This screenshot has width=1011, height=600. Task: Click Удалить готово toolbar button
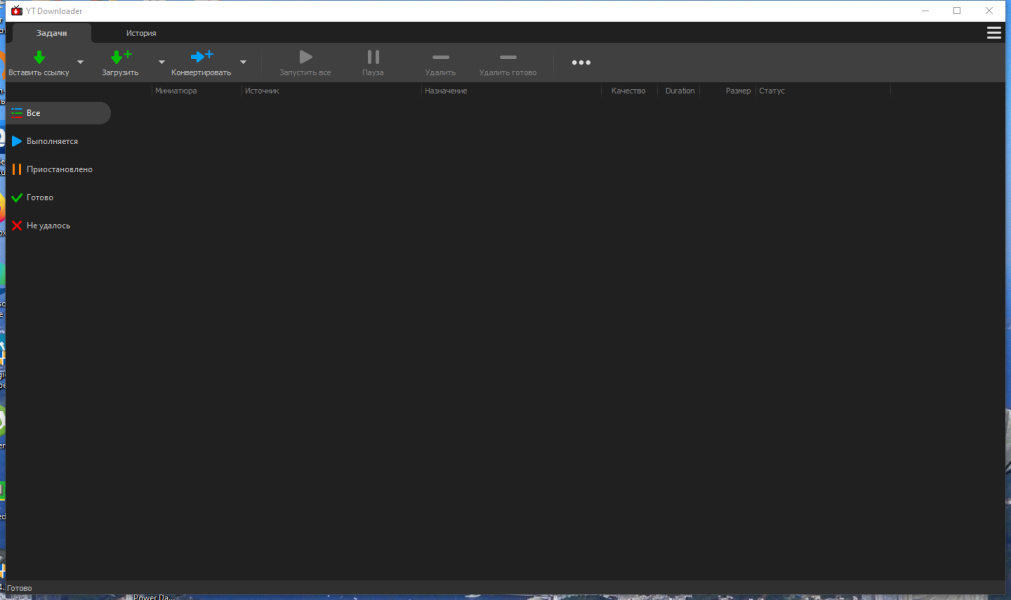pos(507,63)
